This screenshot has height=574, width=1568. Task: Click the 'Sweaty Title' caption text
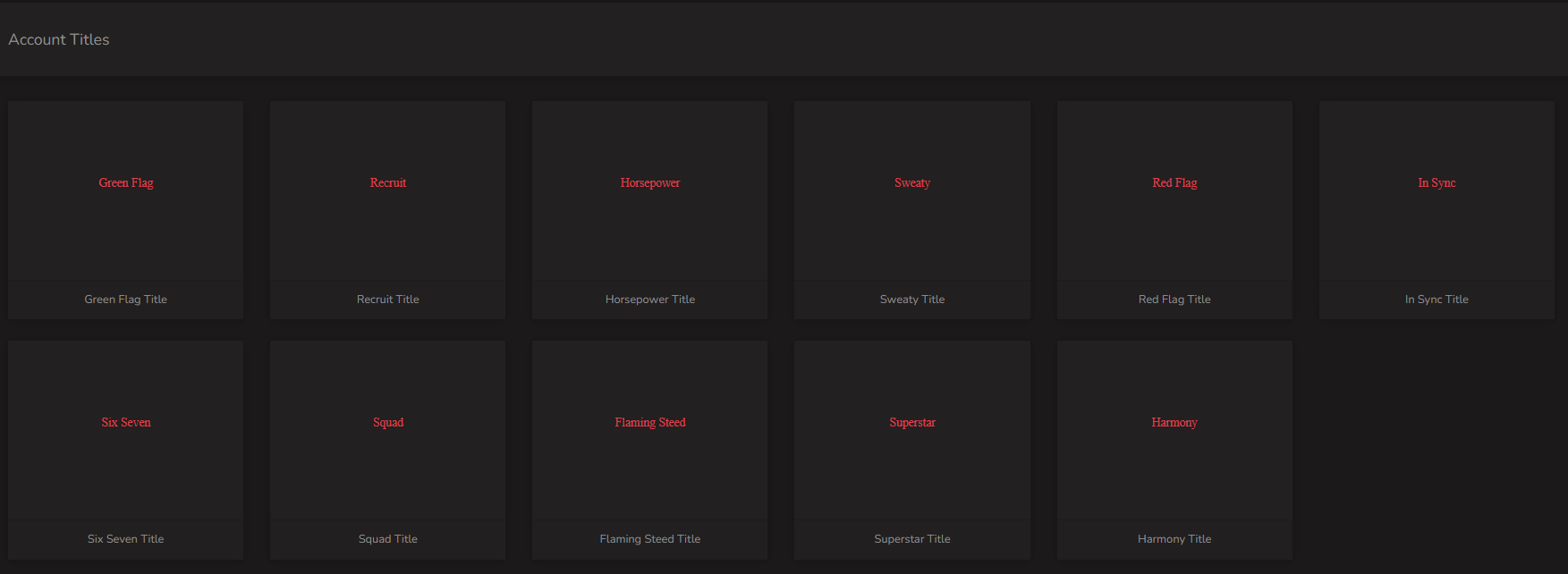[x=911, y=300]
